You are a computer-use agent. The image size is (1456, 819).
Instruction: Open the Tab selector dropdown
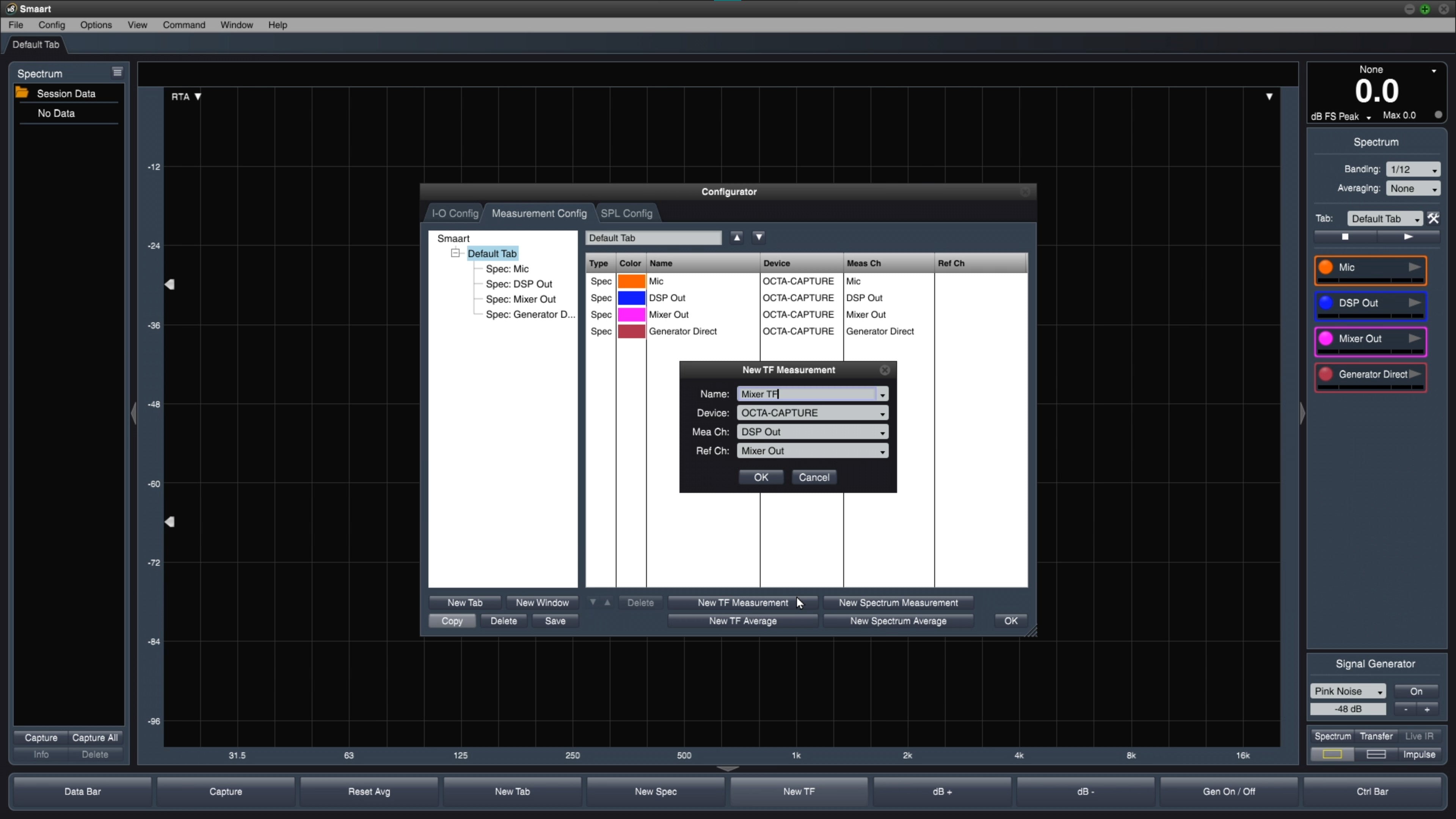coord(1384,219)
